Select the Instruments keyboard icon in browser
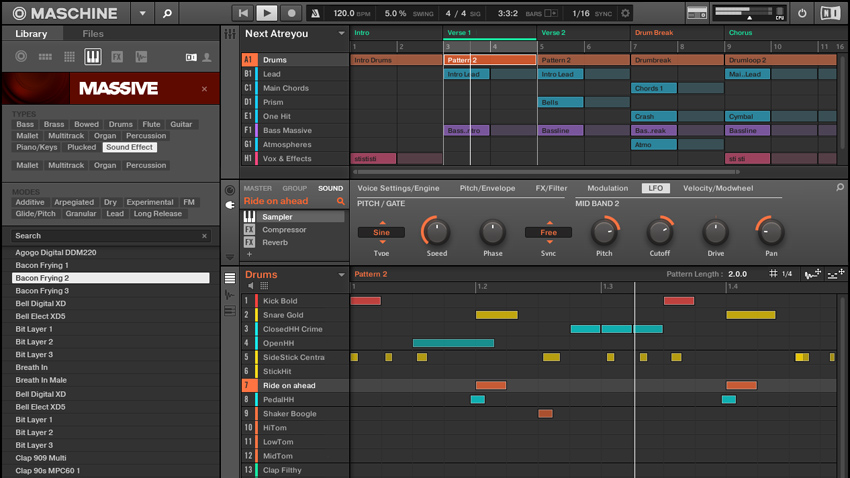 [93, 56]
